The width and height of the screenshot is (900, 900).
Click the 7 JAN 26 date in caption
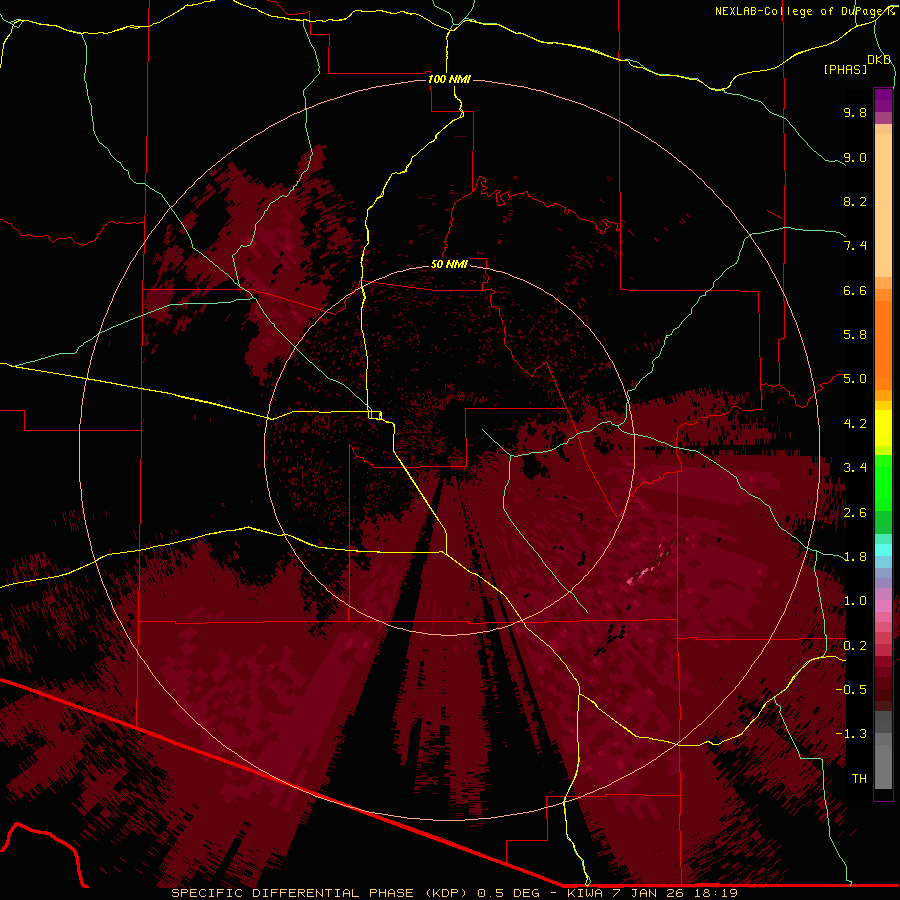646,893
